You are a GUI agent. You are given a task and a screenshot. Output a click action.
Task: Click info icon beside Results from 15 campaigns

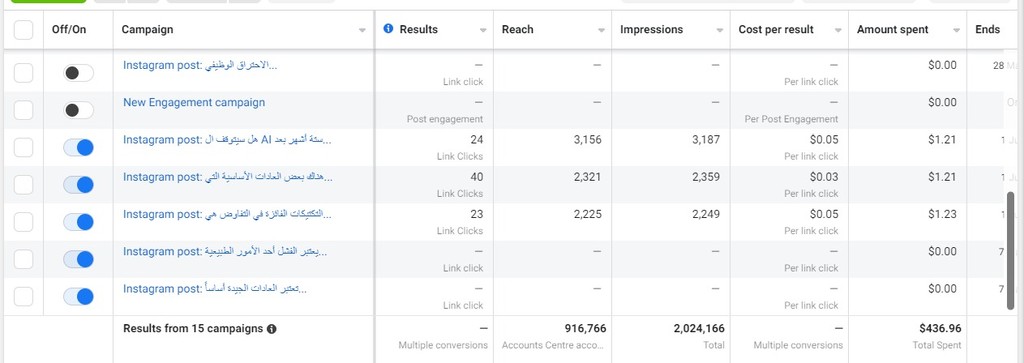[x=272, y=329]
